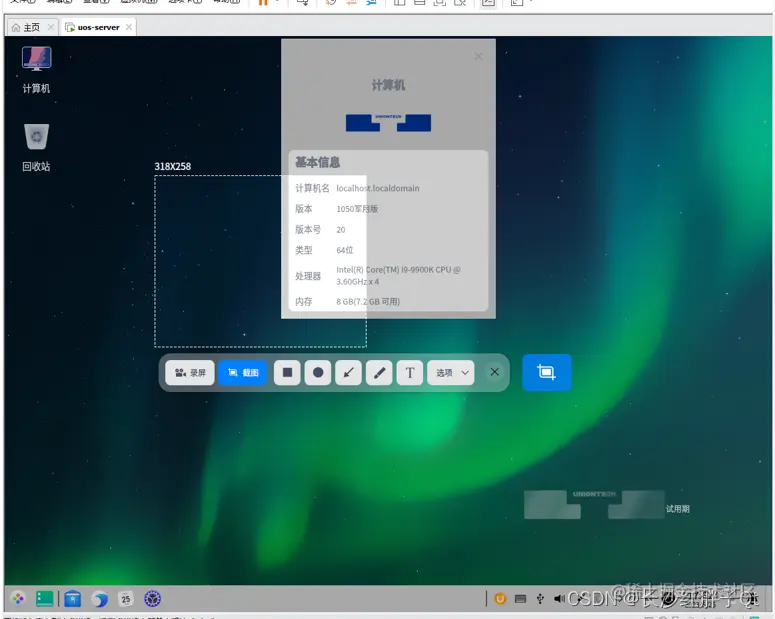Image resolution: width=775 pixels, height=619 pixels.
Task: Select the arrow drawing tool
Action: coord(348,372)
